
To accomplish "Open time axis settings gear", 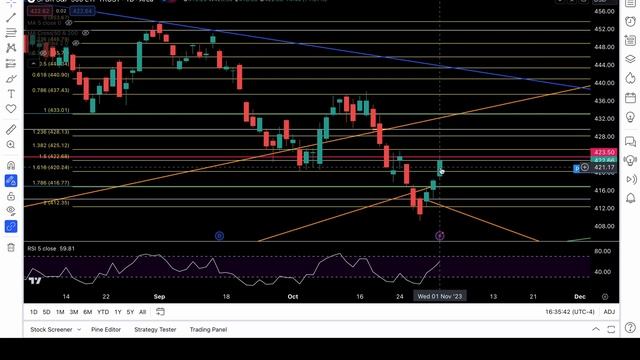I will pyautogui.click(x=605, y=297).
